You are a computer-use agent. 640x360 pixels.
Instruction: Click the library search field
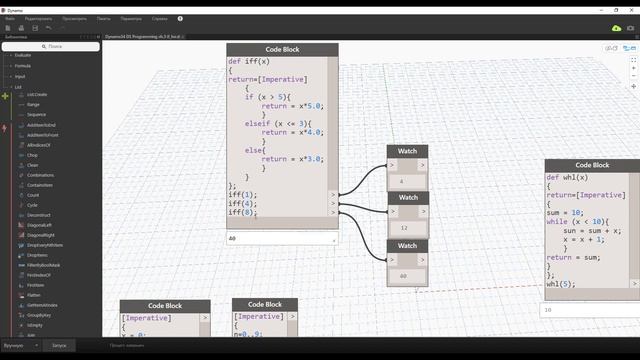click(51, 47)
